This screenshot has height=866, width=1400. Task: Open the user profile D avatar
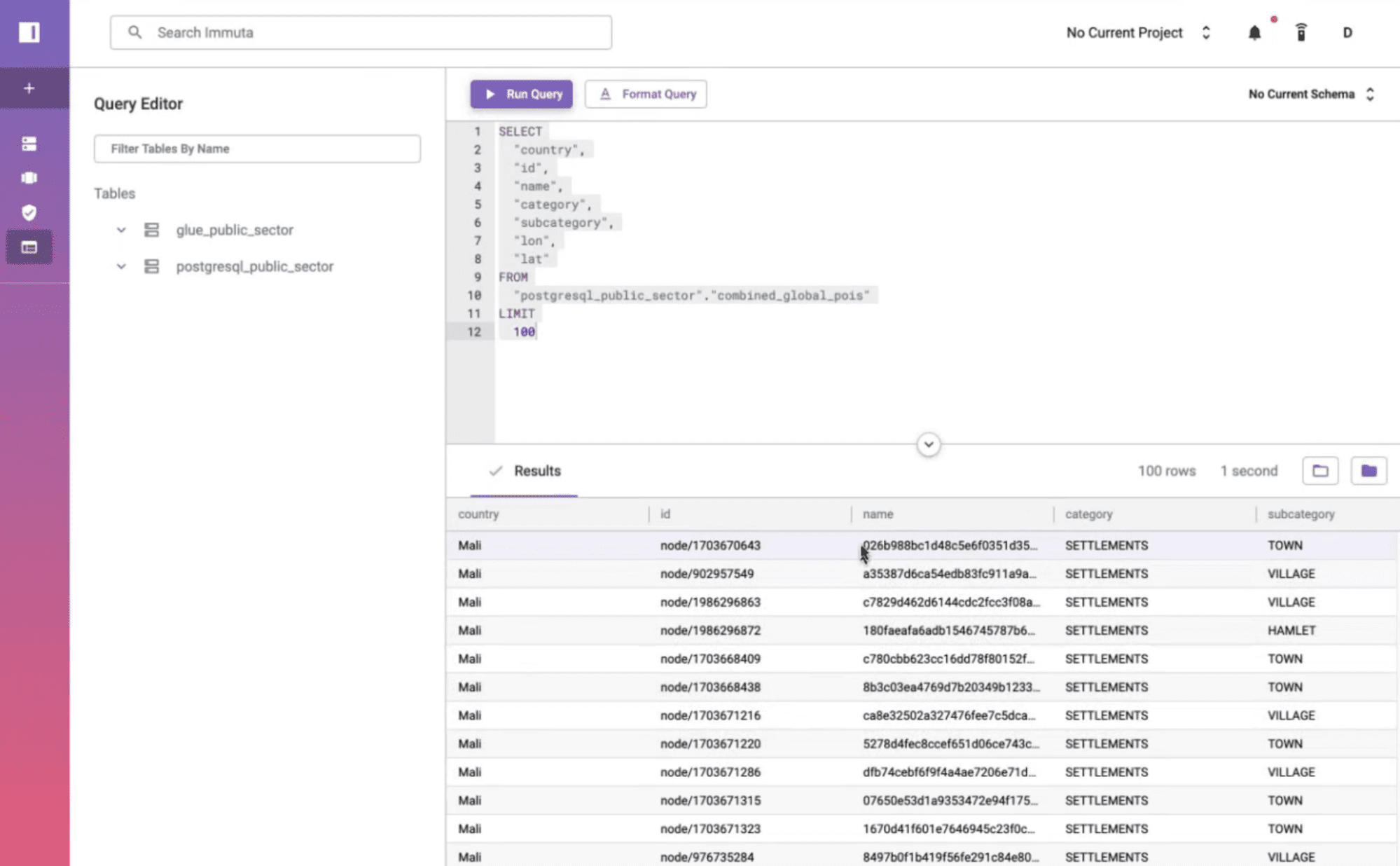click(x=1347, y=33)
